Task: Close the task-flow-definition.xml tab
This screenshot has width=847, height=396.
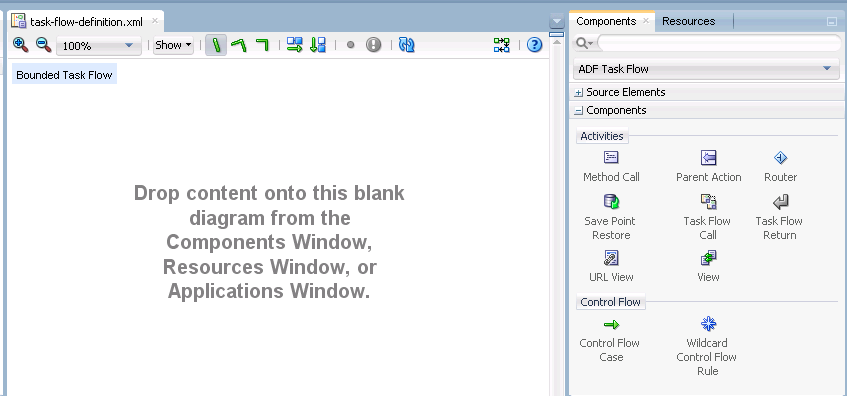Action: tap(154, 21)
